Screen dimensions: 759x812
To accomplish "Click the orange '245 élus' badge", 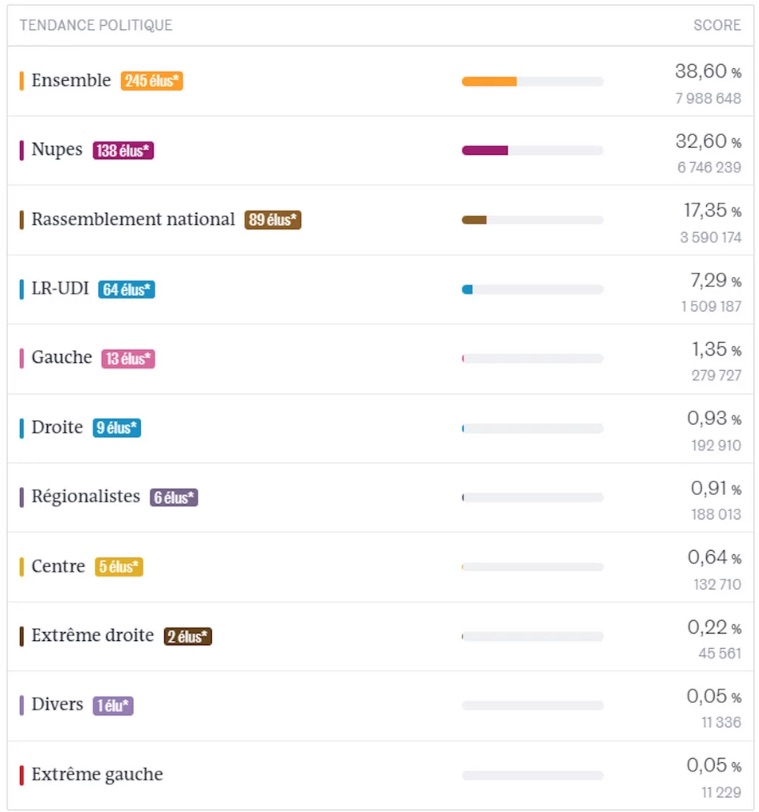I will [152, 81].
